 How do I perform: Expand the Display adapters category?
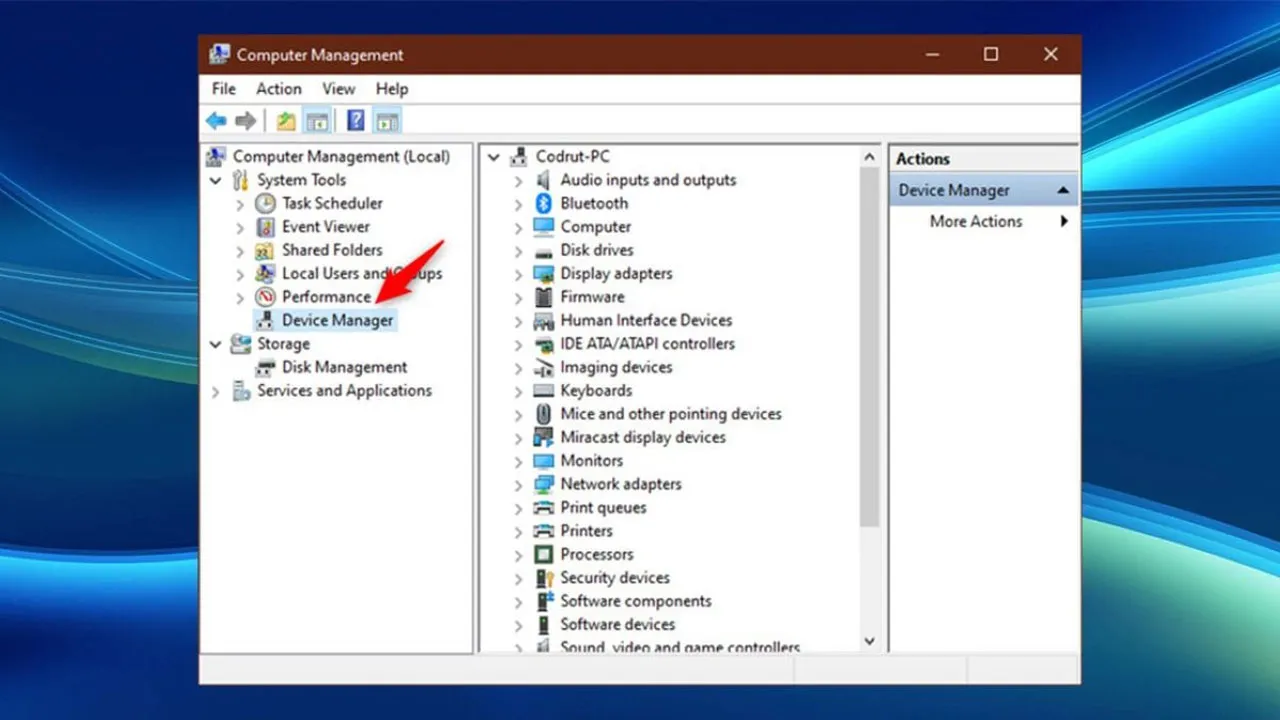click(x=518, y=274)
